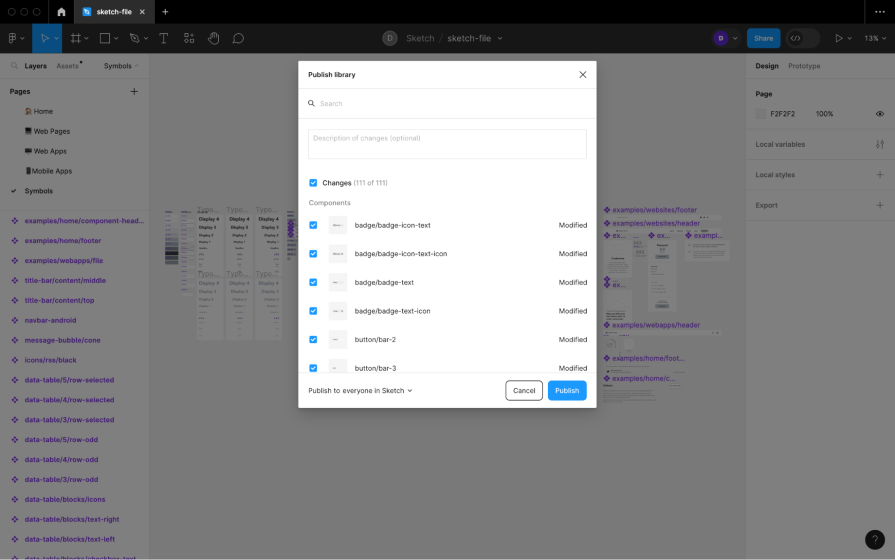Screen dimensions: 895x560
Task: Open the Resources tool in toolbar
Action: [188, 38]
